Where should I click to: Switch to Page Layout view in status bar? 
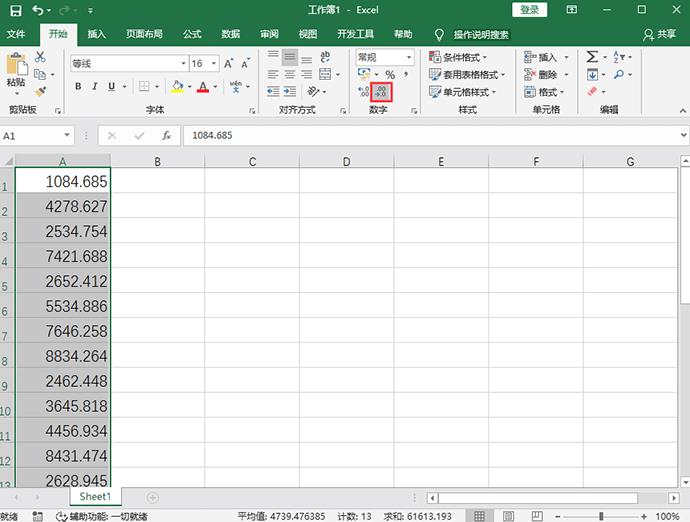click(508, 516)
